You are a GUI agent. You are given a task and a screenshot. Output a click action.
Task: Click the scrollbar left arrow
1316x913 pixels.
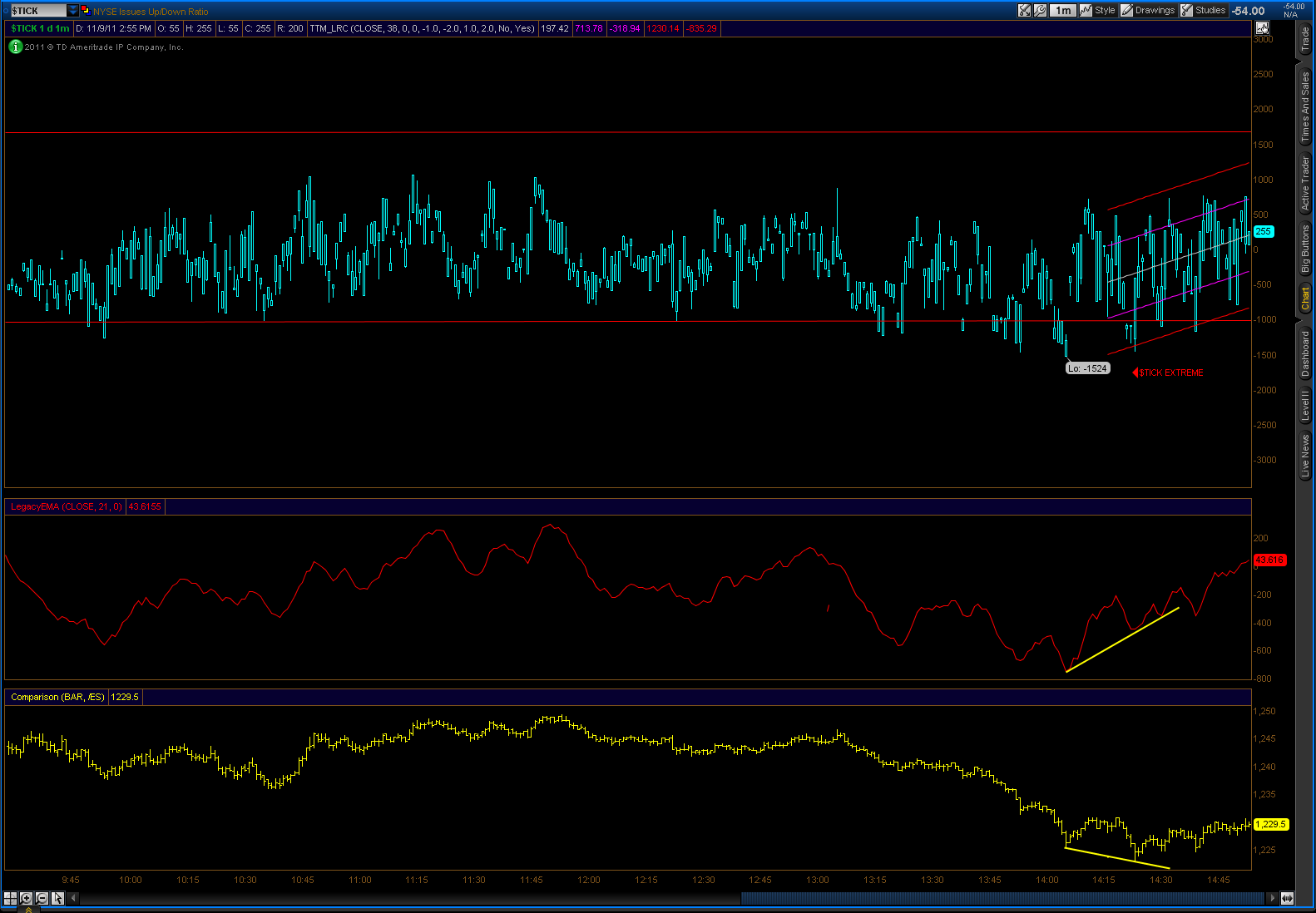pos(73,898)
